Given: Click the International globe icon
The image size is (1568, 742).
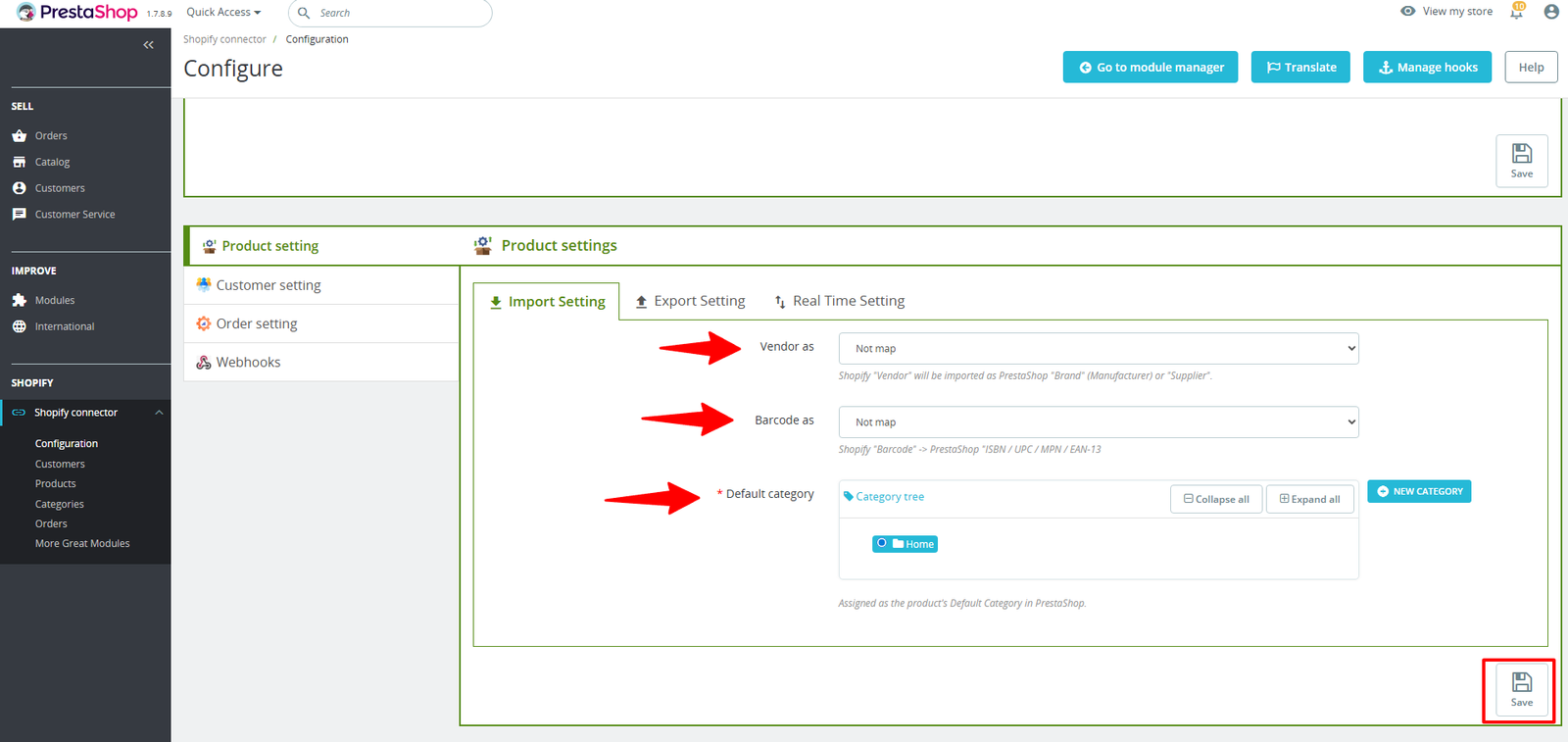Looking at the screenshot, I should pyautogui.click(x=20, y=326).
